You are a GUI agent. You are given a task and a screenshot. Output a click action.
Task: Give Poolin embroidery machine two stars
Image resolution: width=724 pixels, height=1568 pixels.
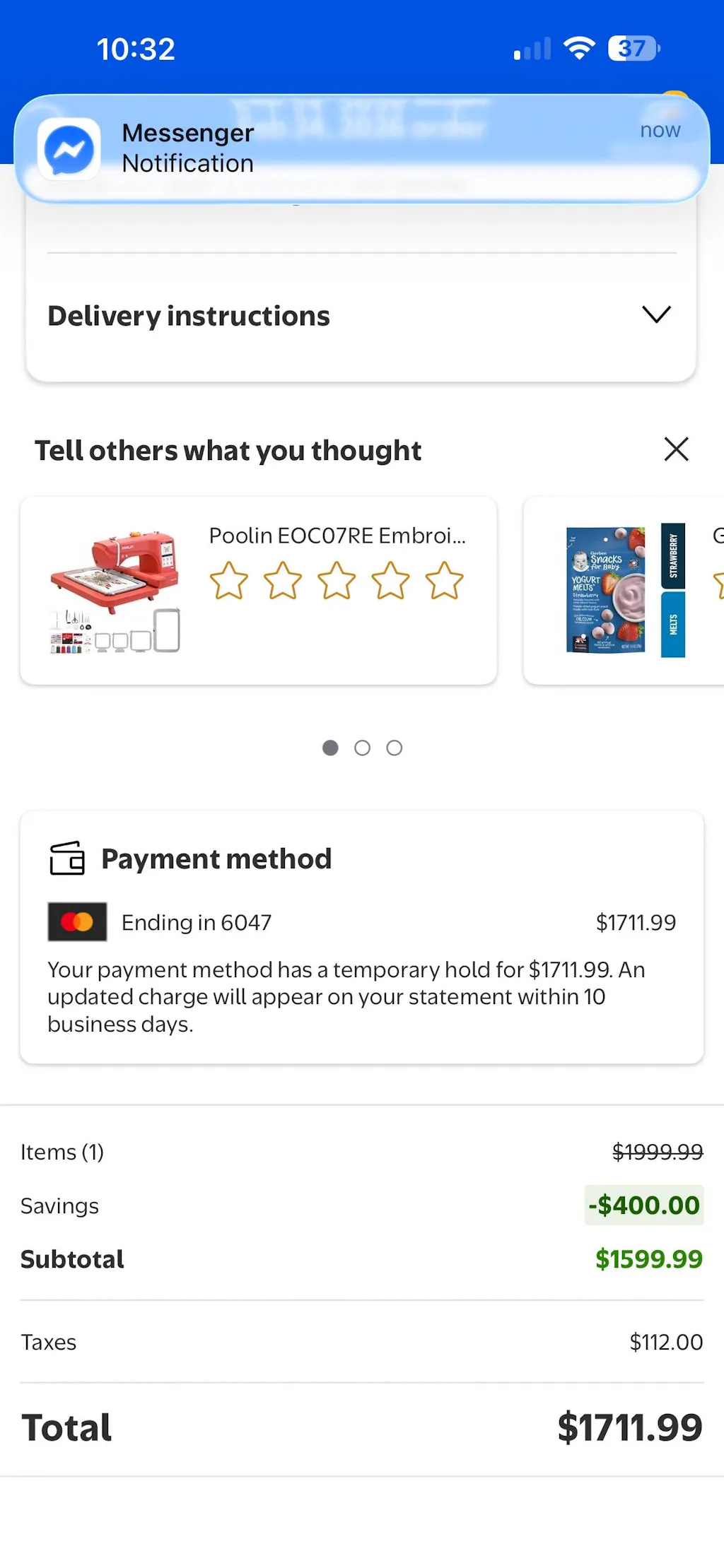[283, 581]
